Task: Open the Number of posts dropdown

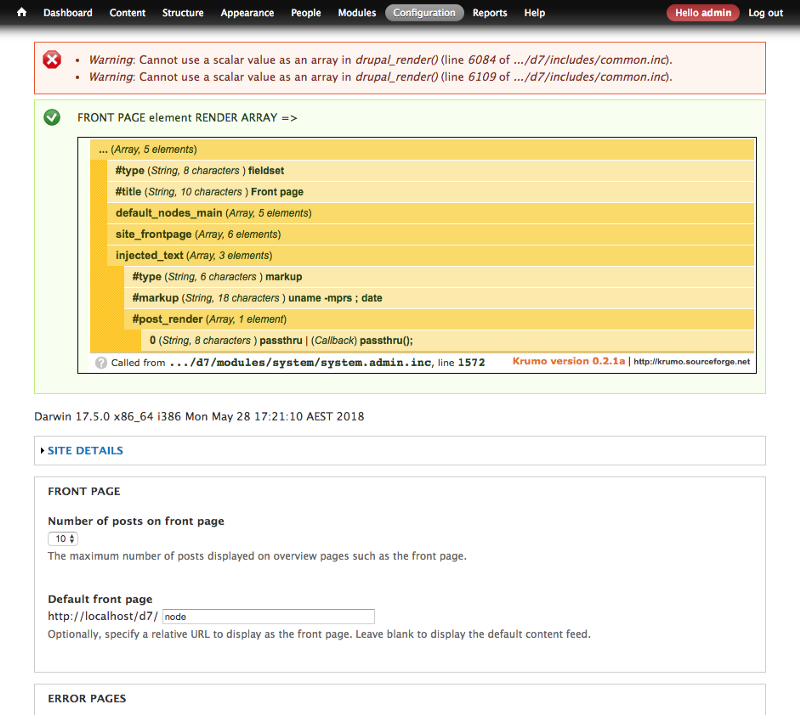Action: pyautogui.click(x=63, y=538)
